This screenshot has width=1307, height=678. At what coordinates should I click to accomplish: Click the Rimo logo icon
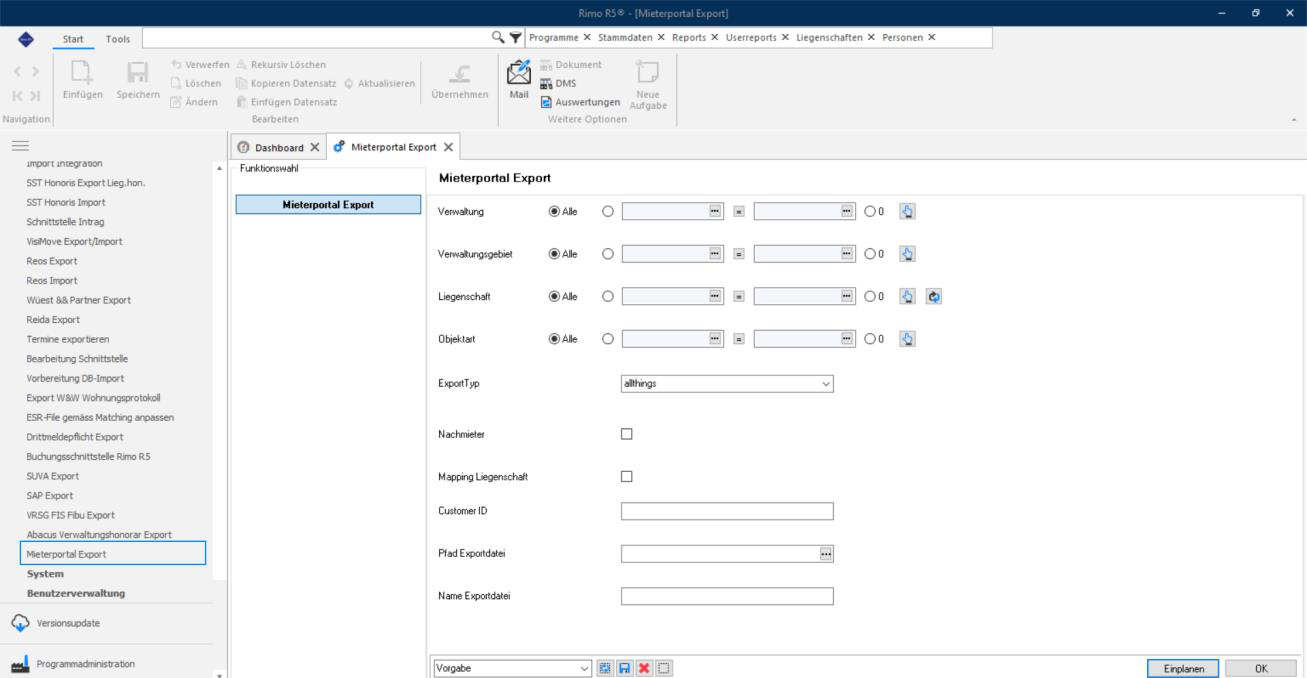pyautogui.click(x=25, y=38)
